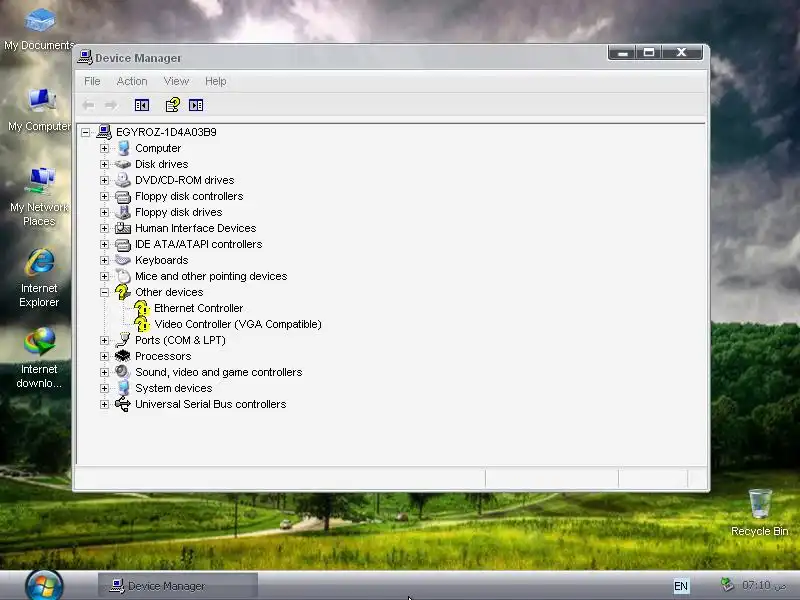
Task: Select the System devices label text
Action: [173, 388]
